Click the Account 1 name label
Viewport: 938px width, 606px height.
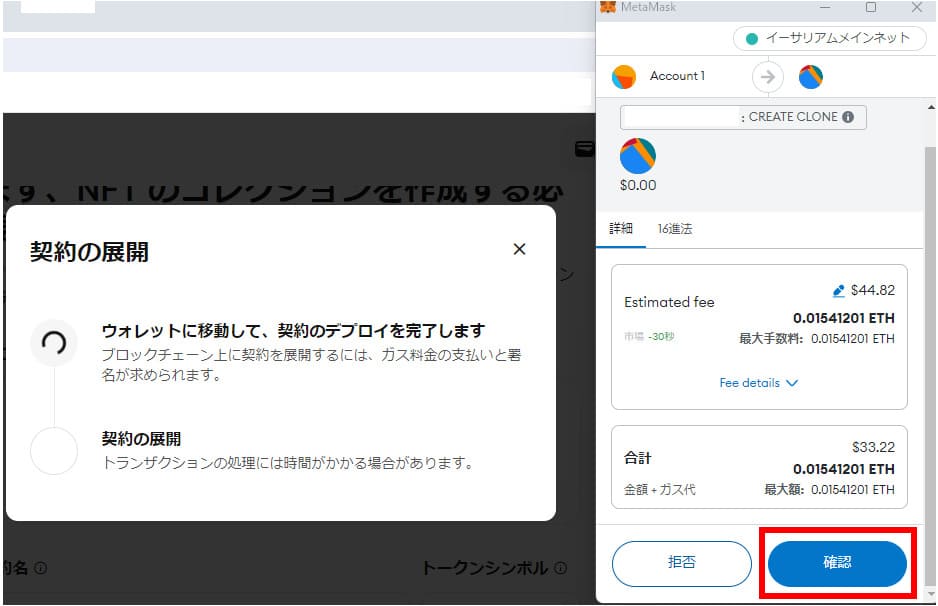tap(678, 76)
